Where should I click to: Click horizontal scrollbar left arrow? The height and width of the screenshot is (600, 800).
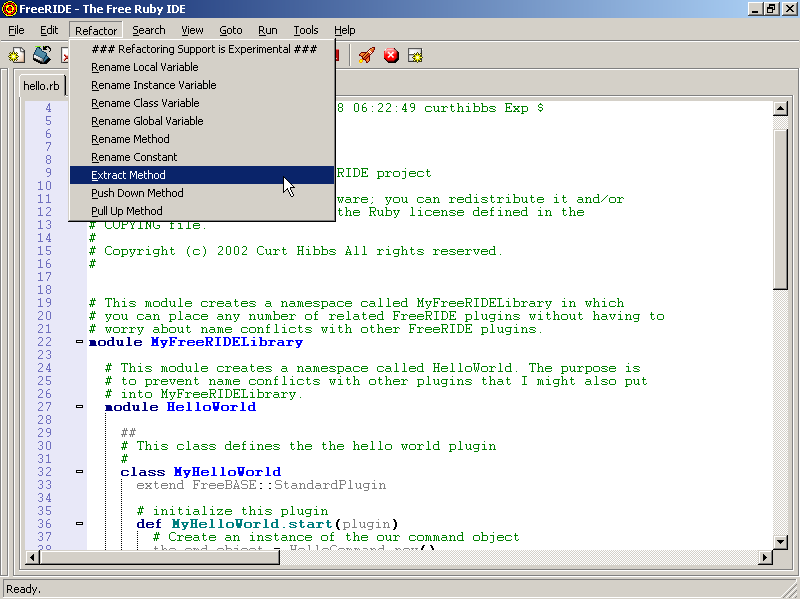point(32,557)
